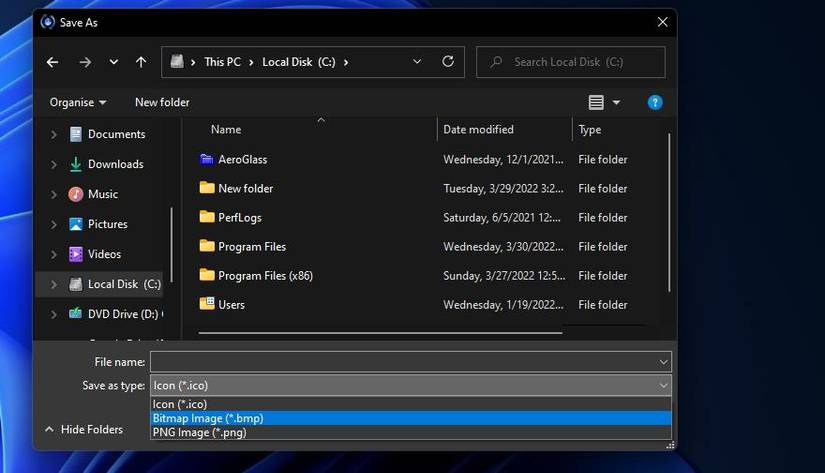This screenshot has height=473, width=825.
Task: Select the AeroGlass folder icon
Action: point(207,159)
